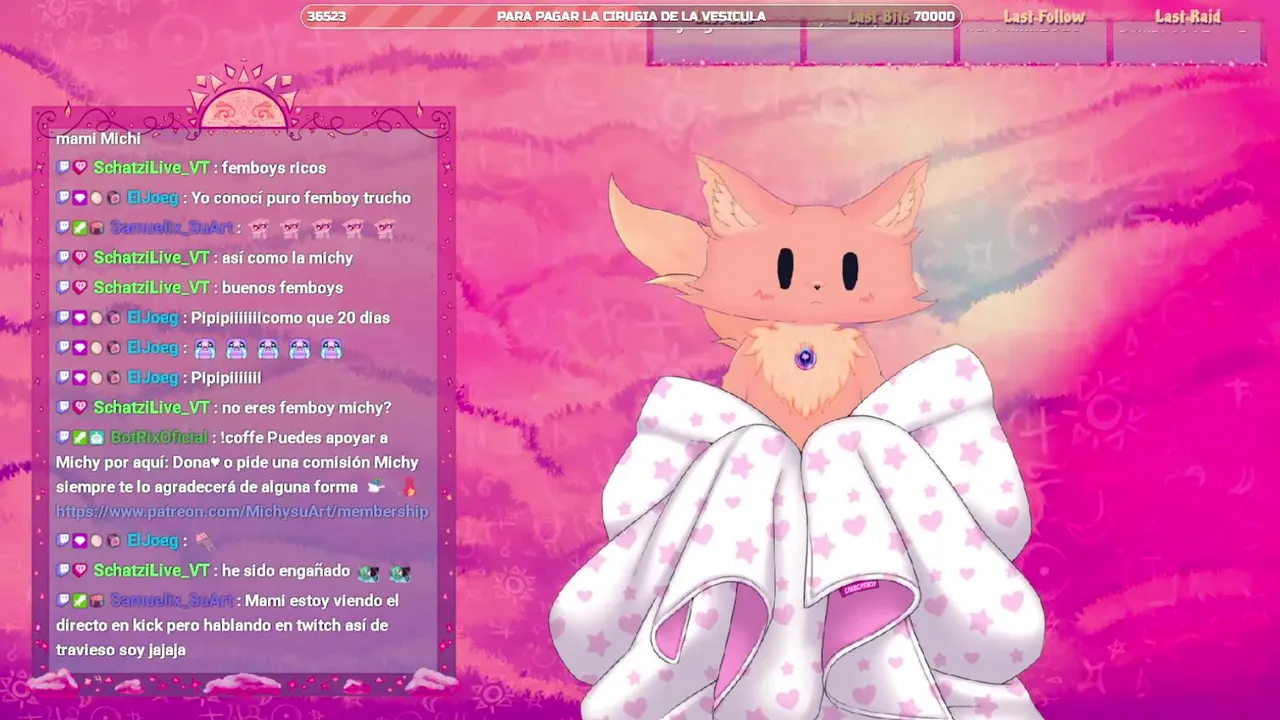Click ElJoeg's name on 'Yo conocí puro femboy trucho'

152,198
